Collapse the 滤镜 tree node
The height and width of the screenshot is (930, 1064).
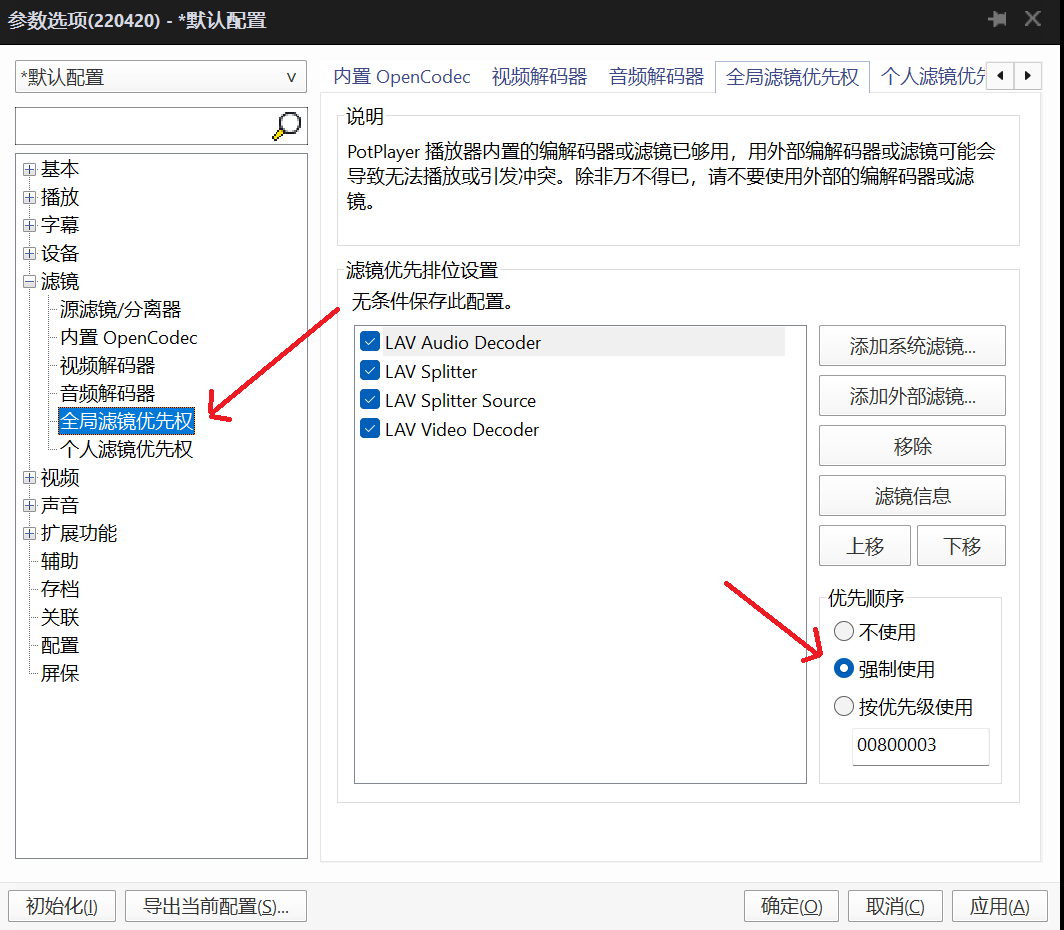[x=29, y=282]
